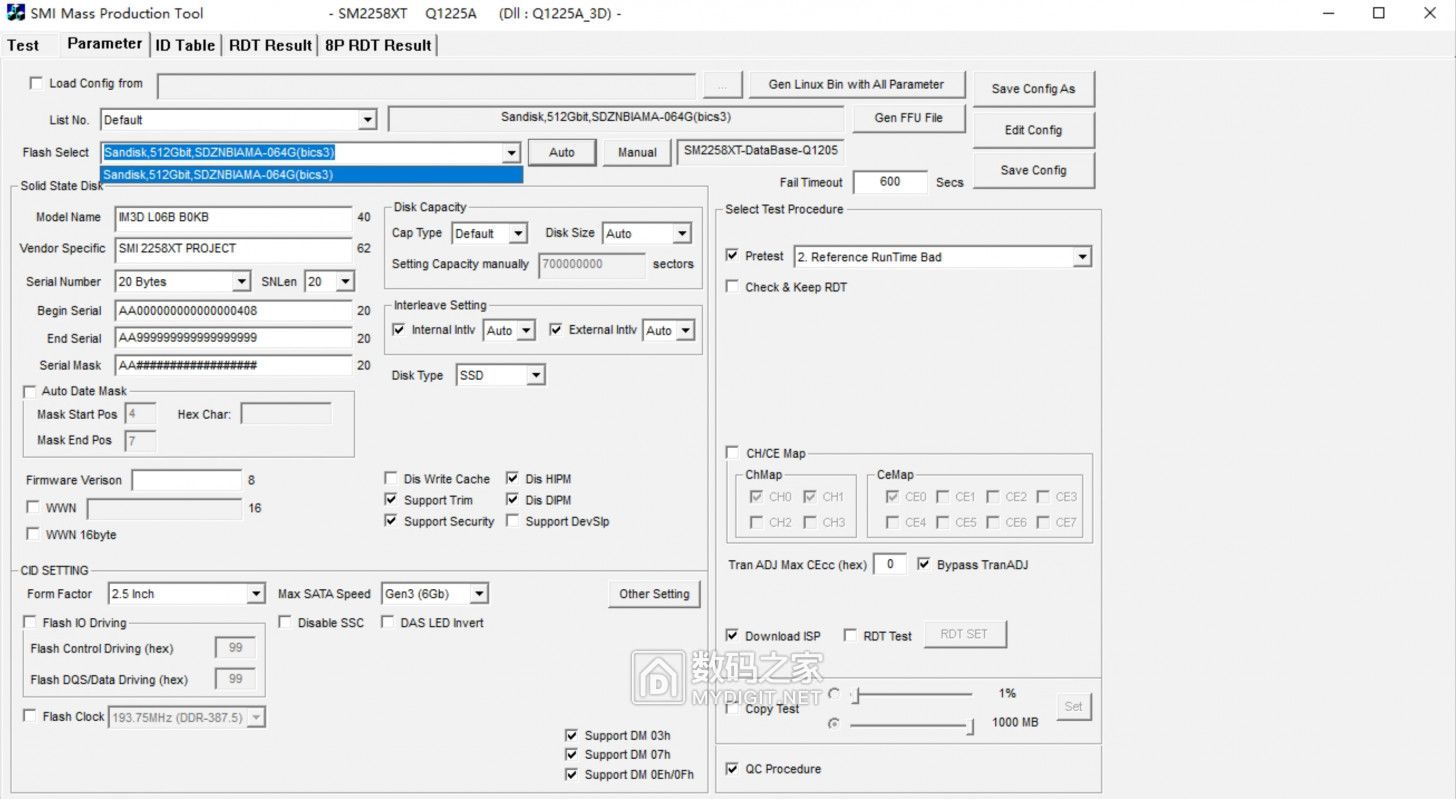The width and height of the screenshot is (1456, 799).
Task: Uncheck the QC Procedure option
Action: [x=733, y=769]
